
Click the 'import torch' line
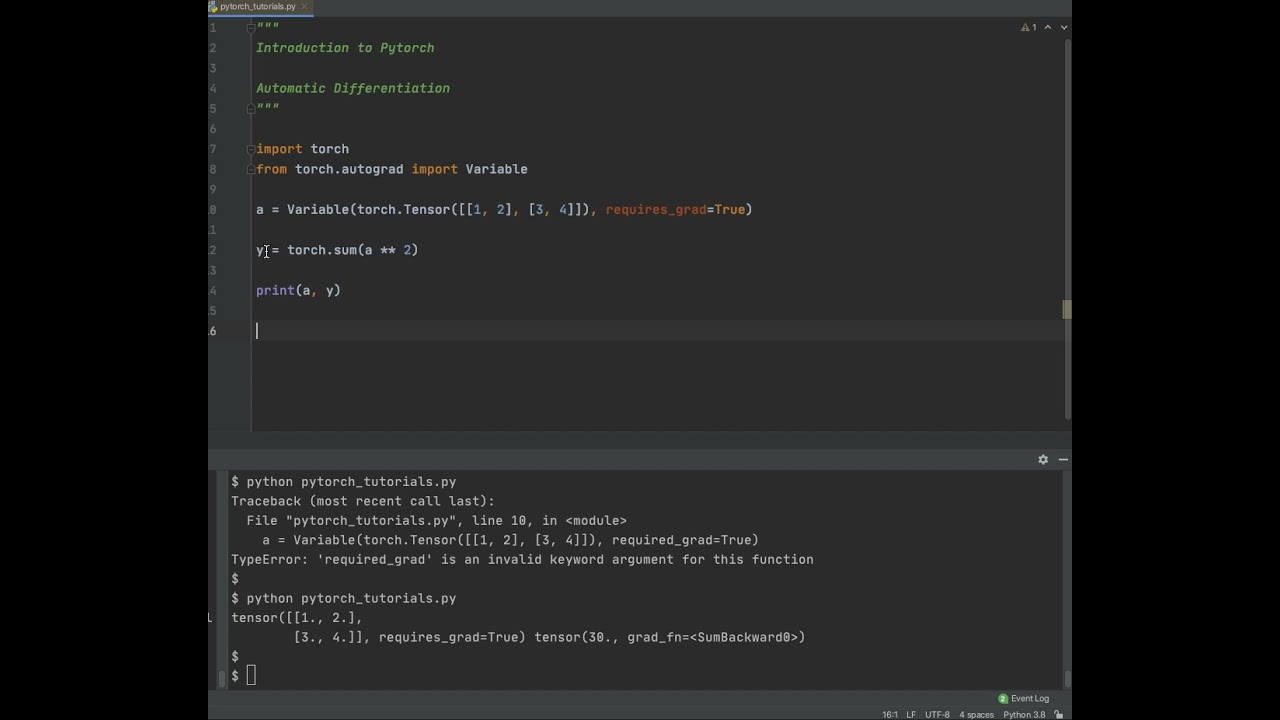[302, 149]
